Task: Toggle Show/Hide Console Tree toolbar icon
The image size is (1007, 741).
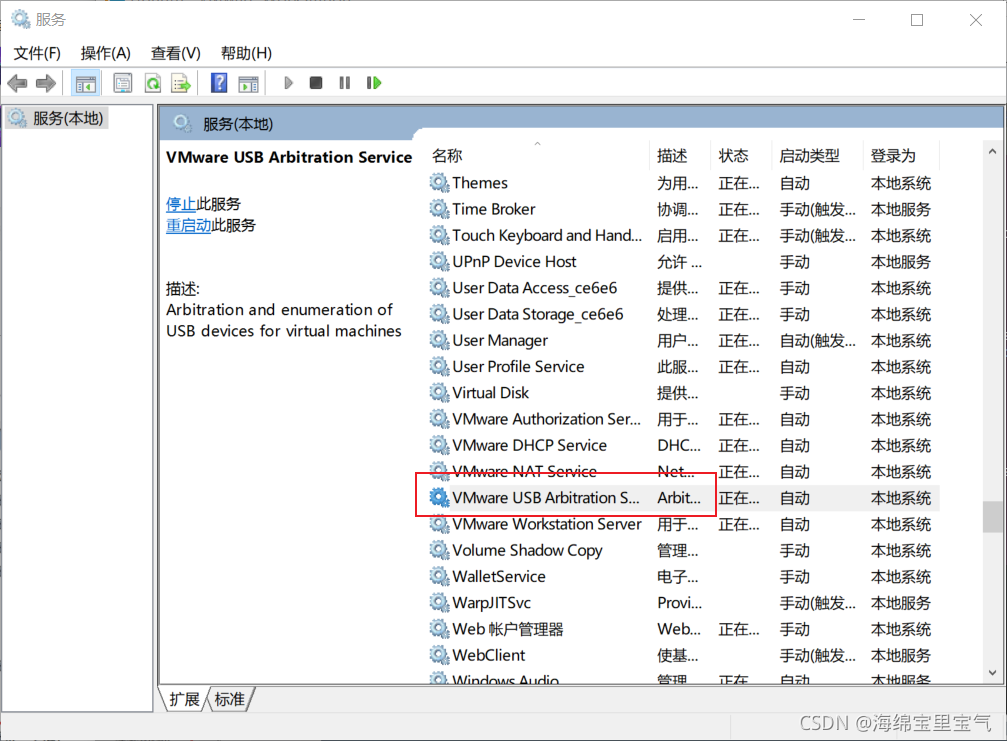Action: point(85,83)
